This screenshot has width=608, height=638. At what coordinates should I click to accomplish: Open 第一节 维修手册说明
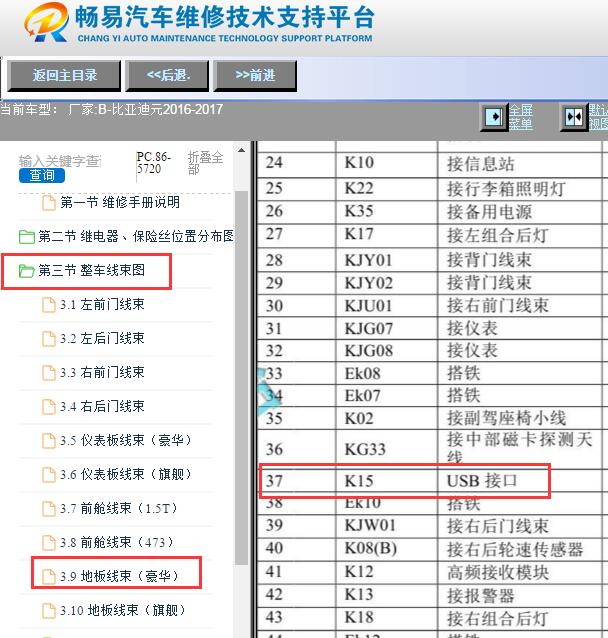pos(120,202)
